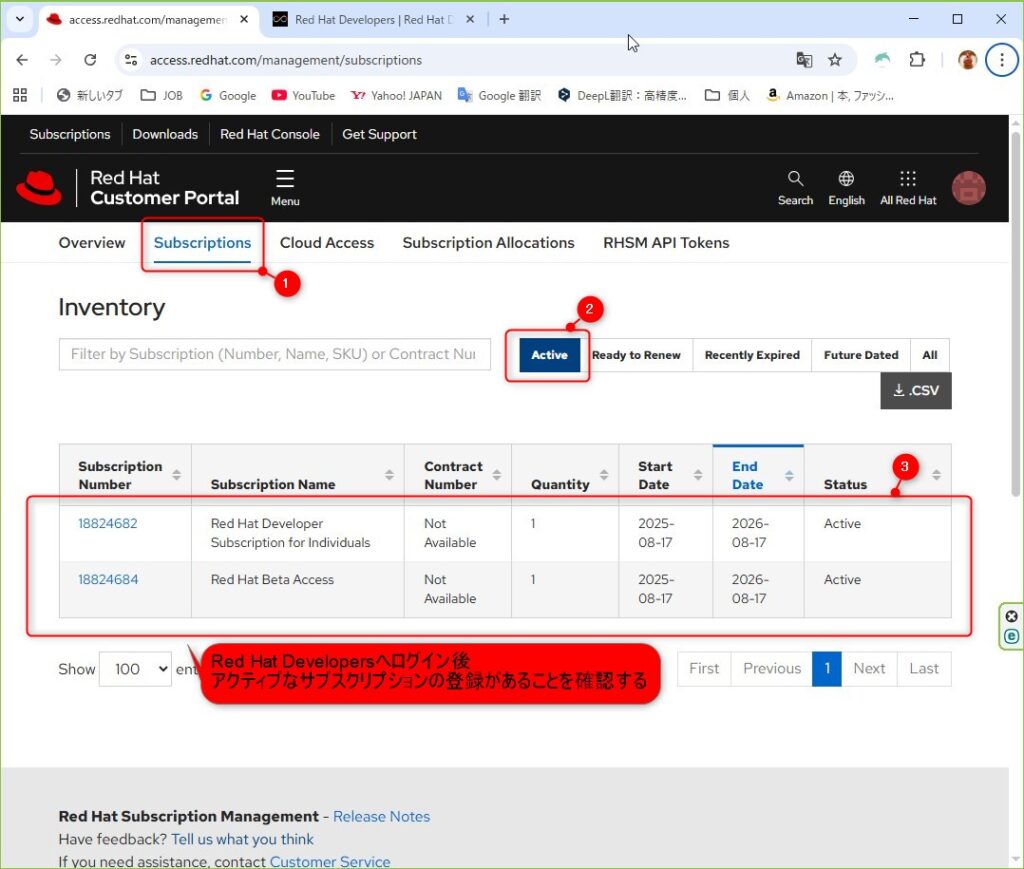Open the Red Hat user avatar
This screenshot has width=1024, height=869.
(968, 188)
